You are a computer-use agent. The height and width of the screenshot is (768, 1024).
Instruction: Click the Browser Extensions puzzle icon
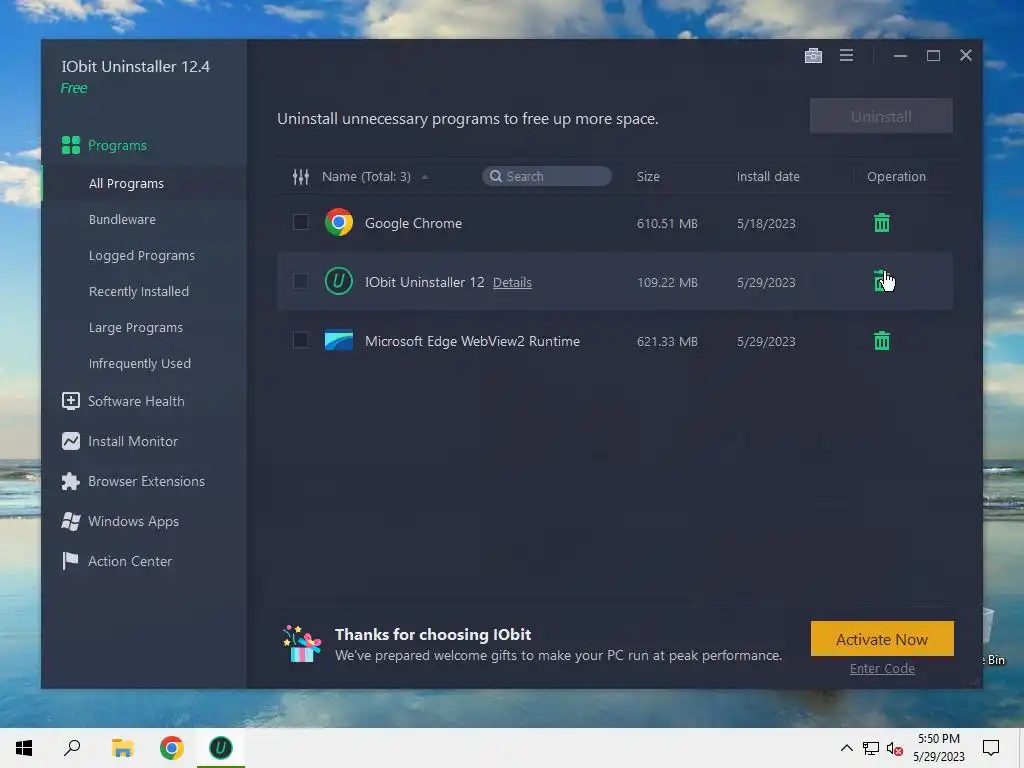pos(71,481)
